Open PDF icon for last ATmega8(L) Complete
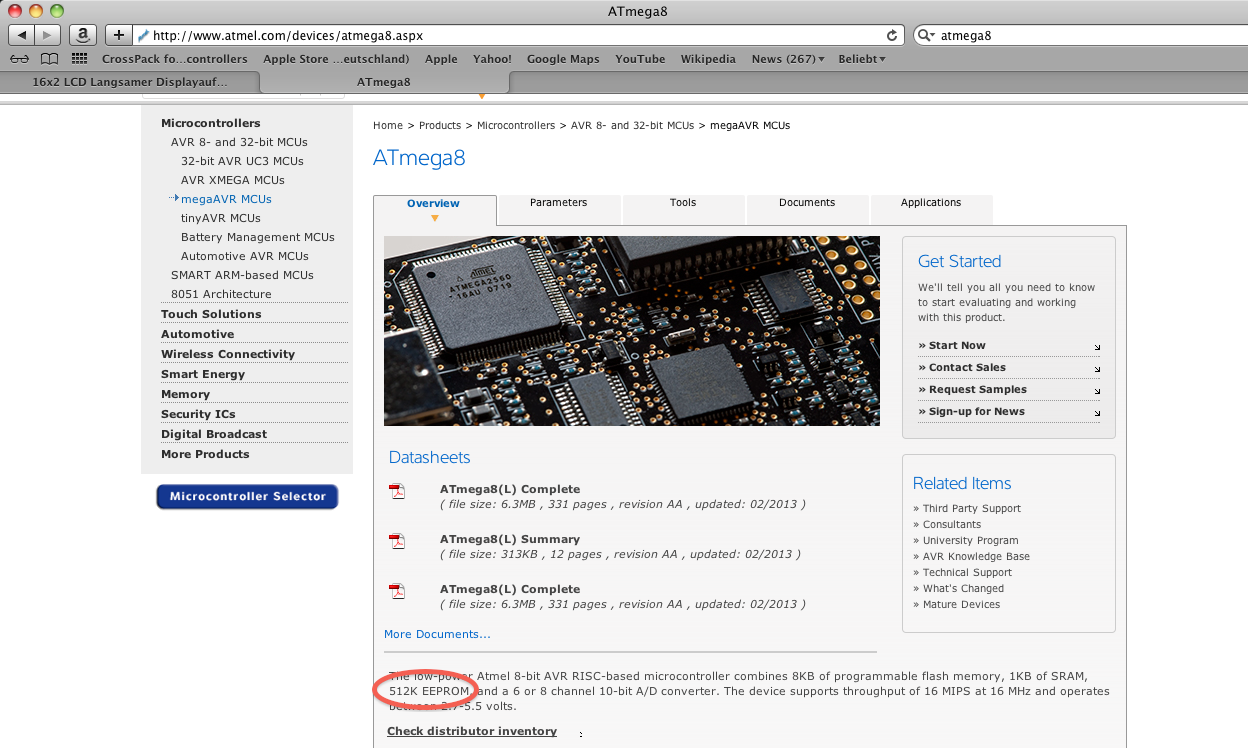1248x748 pixels. tap(397, 591)
